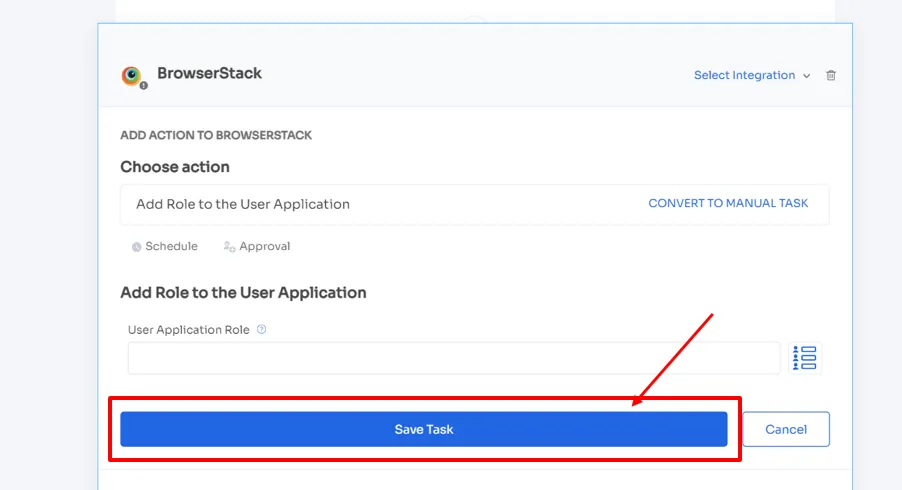This screenshot has width=902, height=490.
Task: Click the approval people icon
Action: (230, 247)
